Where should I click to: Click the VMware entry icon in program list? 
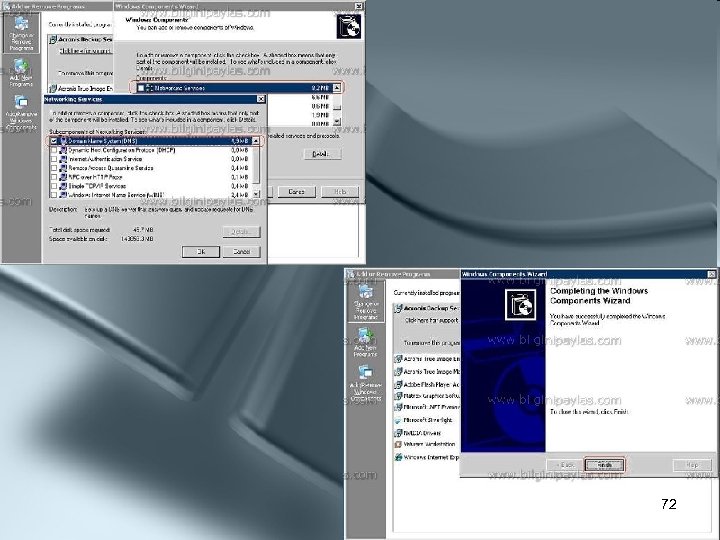(398, 444)
